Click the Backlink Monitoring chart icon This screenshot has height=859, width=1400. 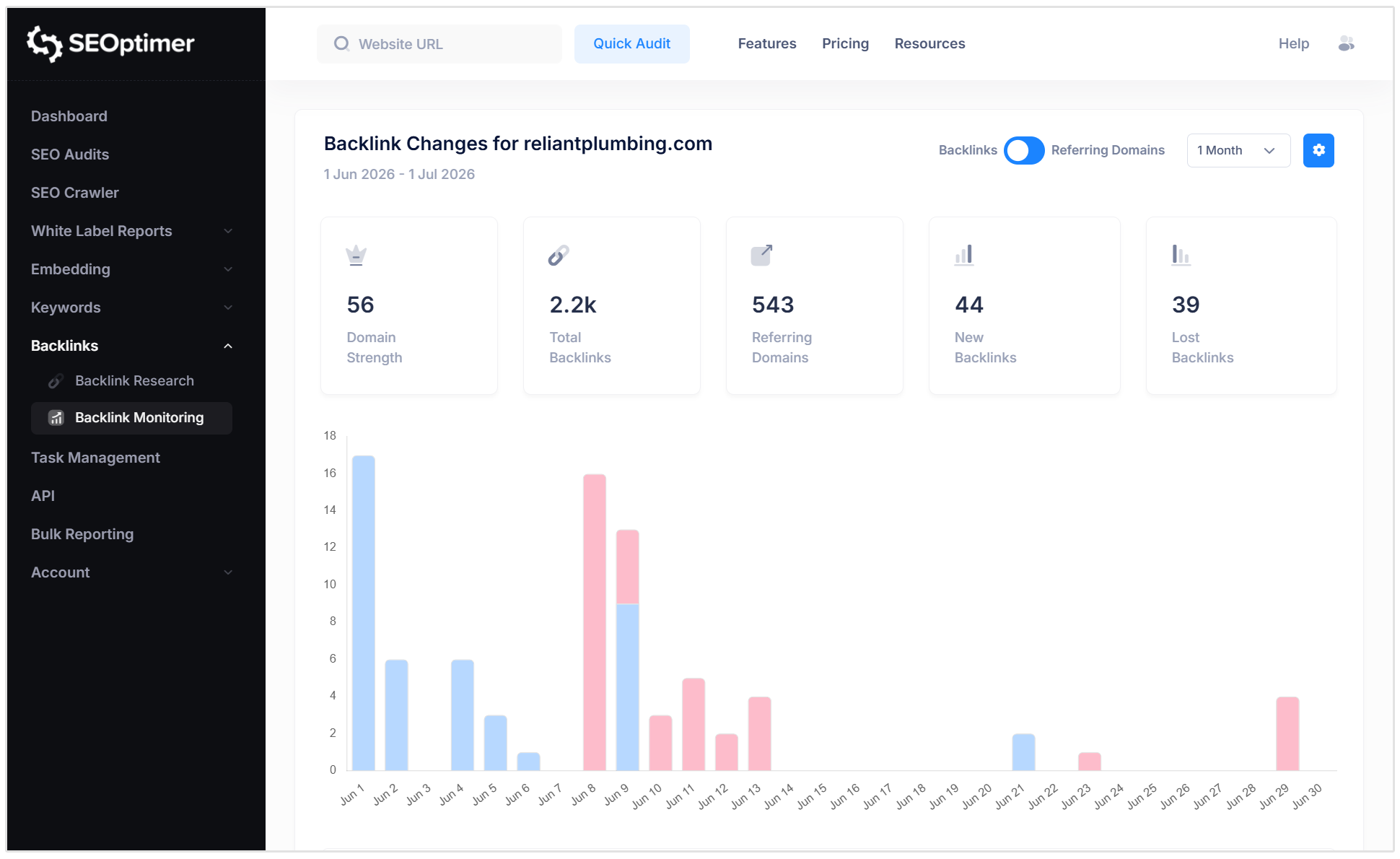point(56,418)
